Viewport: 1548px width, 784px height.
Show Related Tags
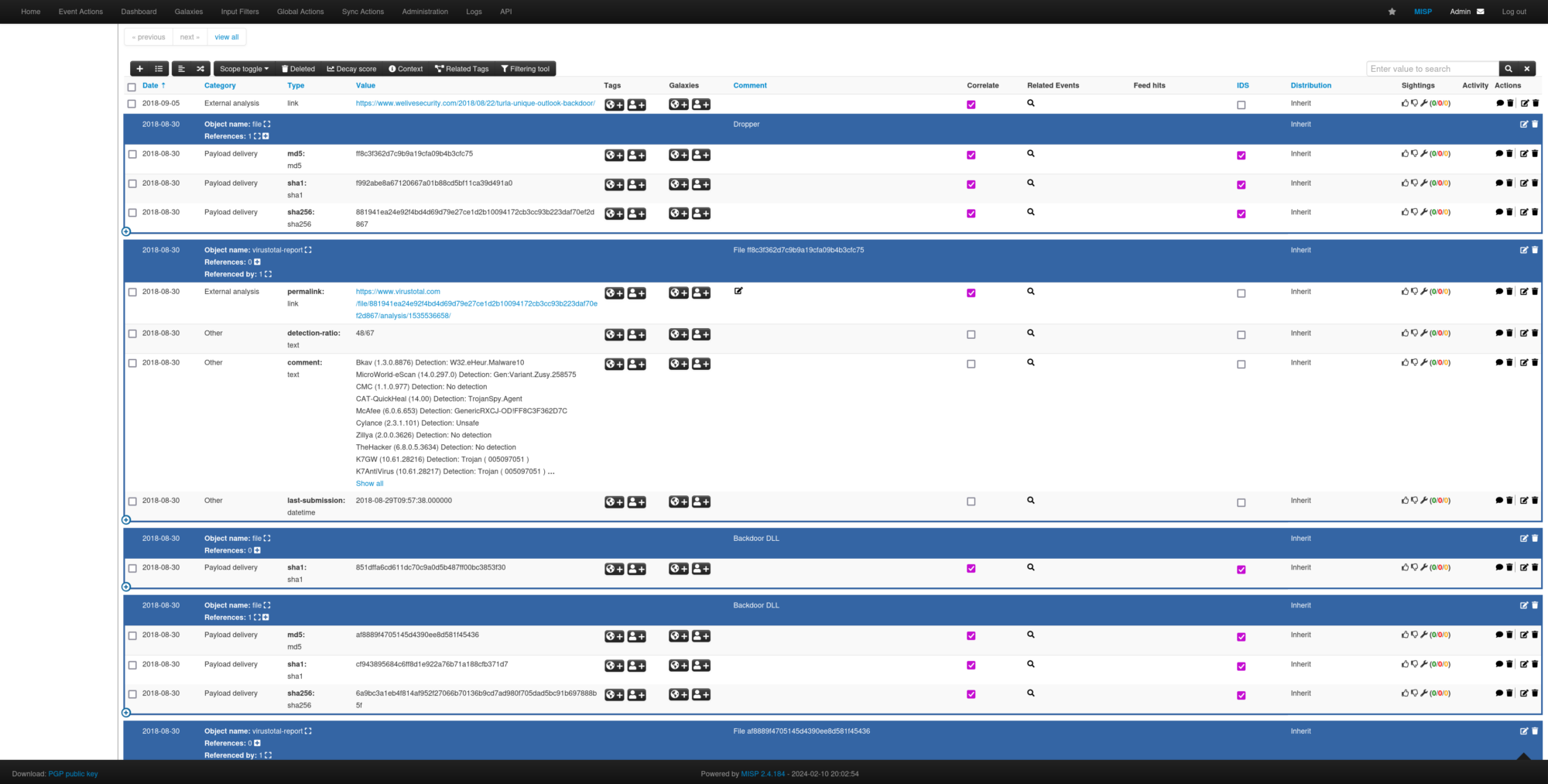tap(462, 69)
